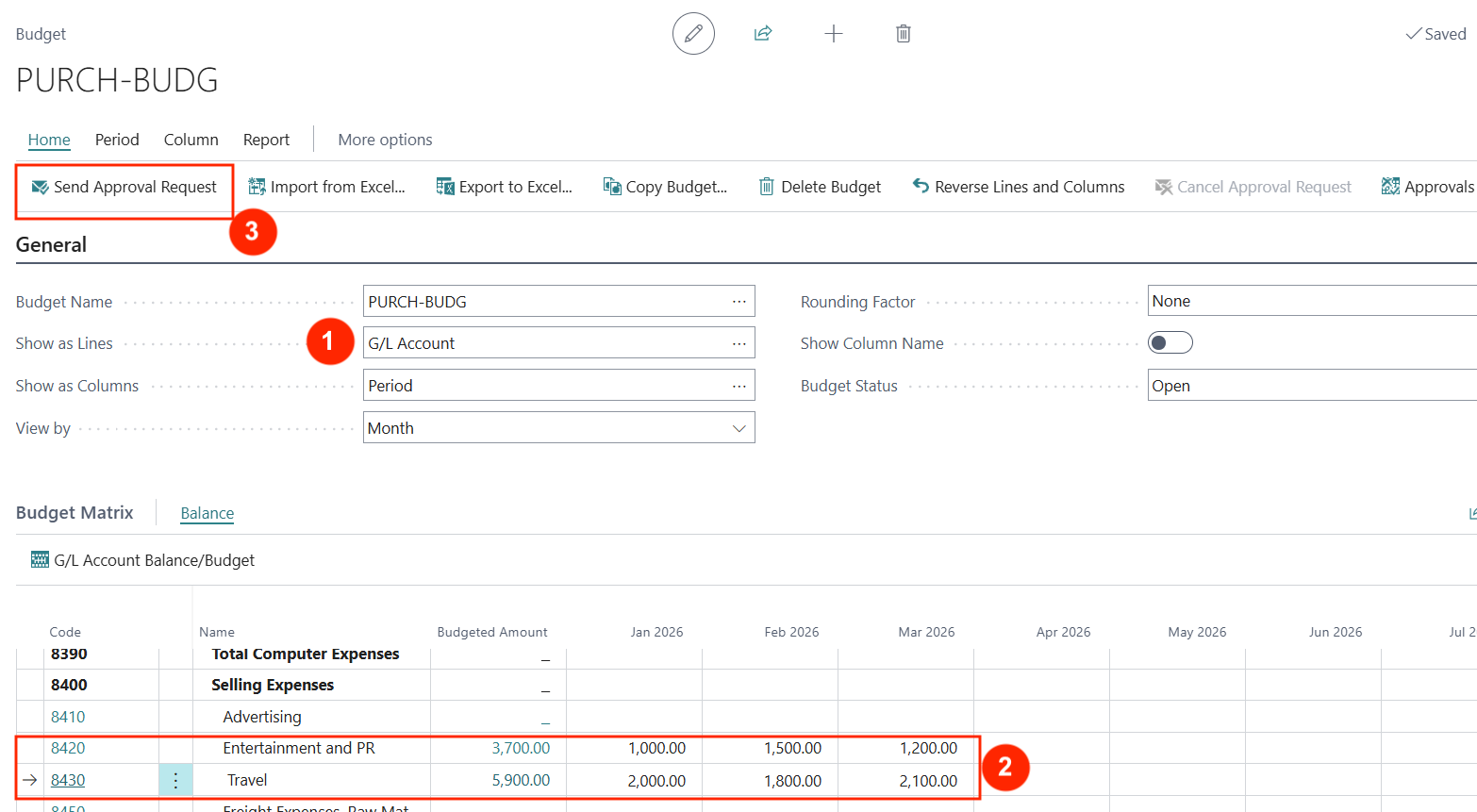1477x812 pixels.
Task: Click the share icon in header
Action: point(763,34)
